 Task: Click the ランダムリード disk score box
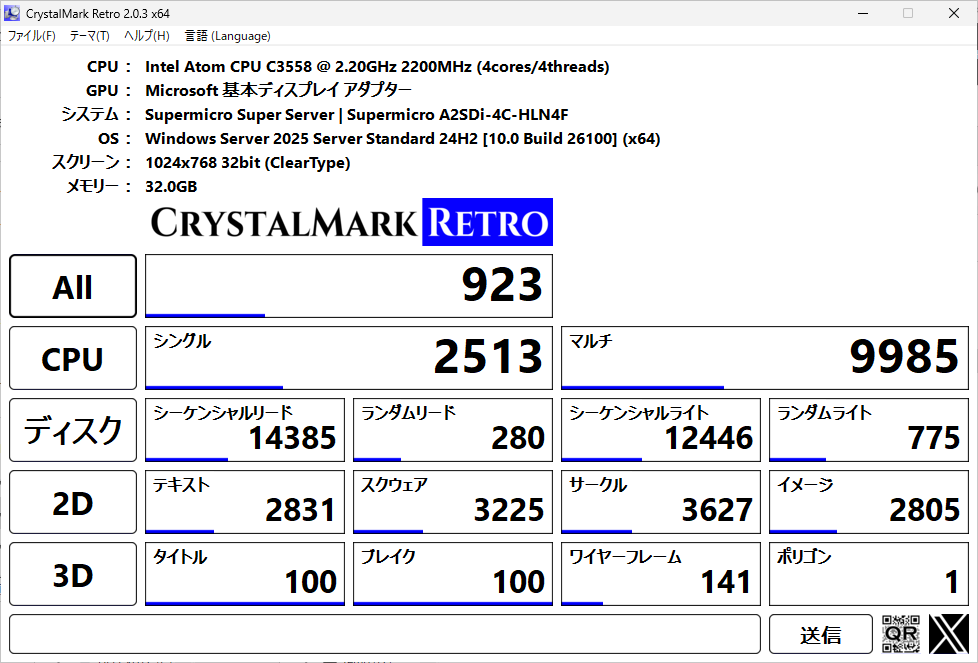(452, 430)
